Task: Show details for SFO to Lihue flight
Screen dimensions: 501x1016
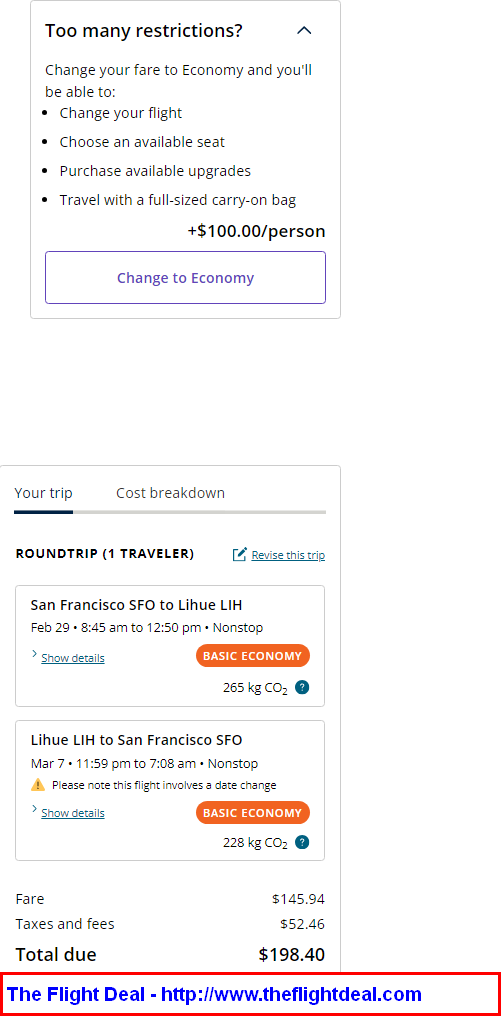Action: coord(73,658)
